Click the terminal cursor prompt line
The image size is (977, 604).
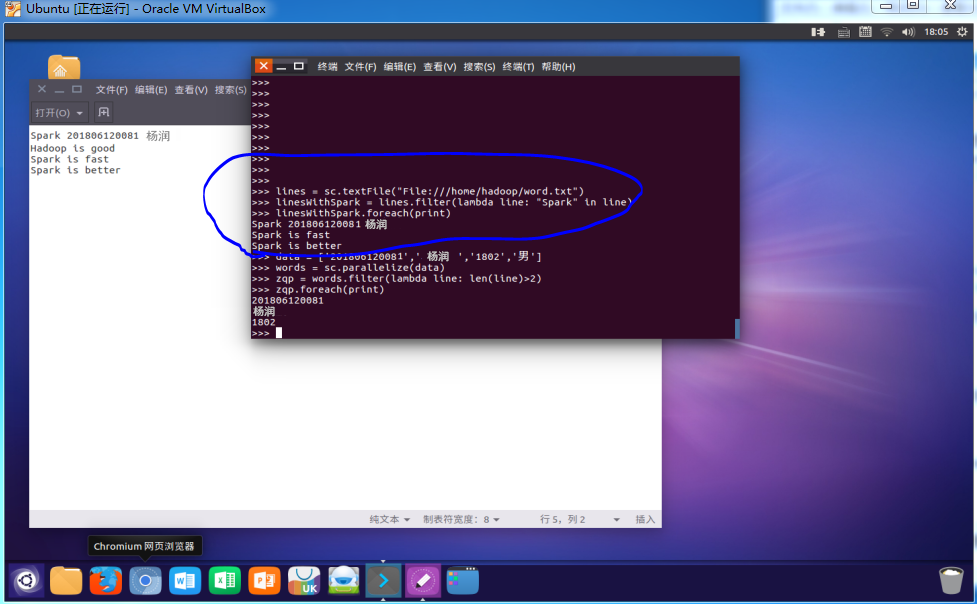point(267,333)
